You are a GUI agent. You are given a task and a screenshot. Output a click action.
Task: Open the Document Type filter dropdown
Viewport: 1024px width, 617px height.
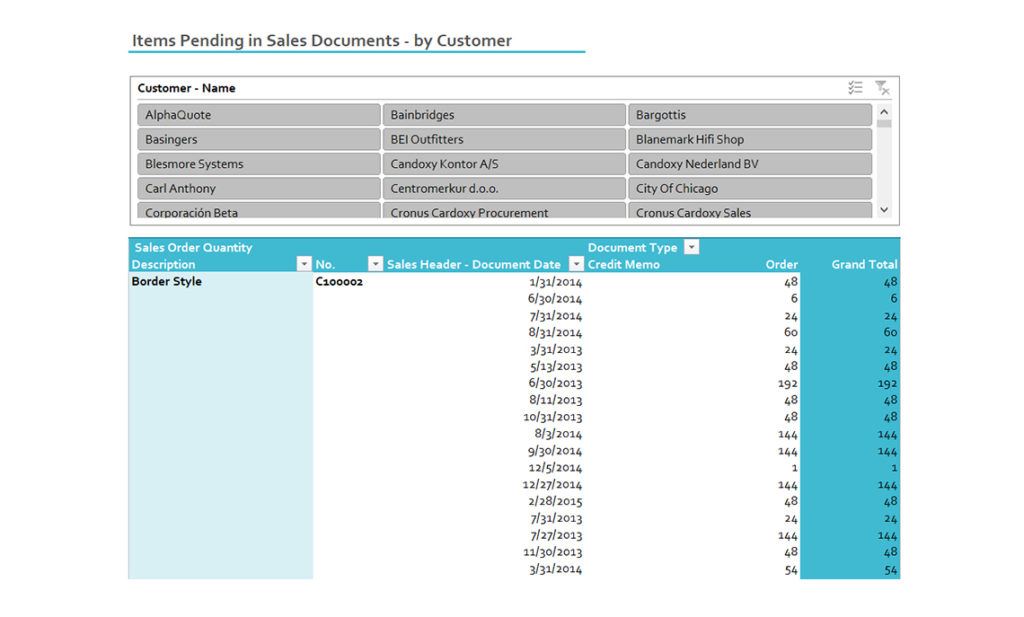[x=689, y=246]
